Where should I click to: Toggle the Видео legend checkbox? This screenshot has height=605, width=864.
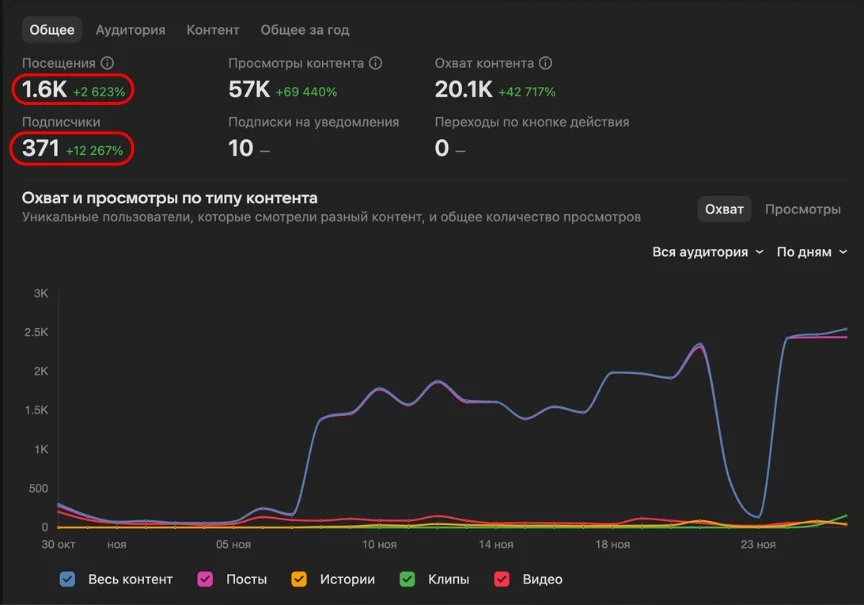(502, 579)
